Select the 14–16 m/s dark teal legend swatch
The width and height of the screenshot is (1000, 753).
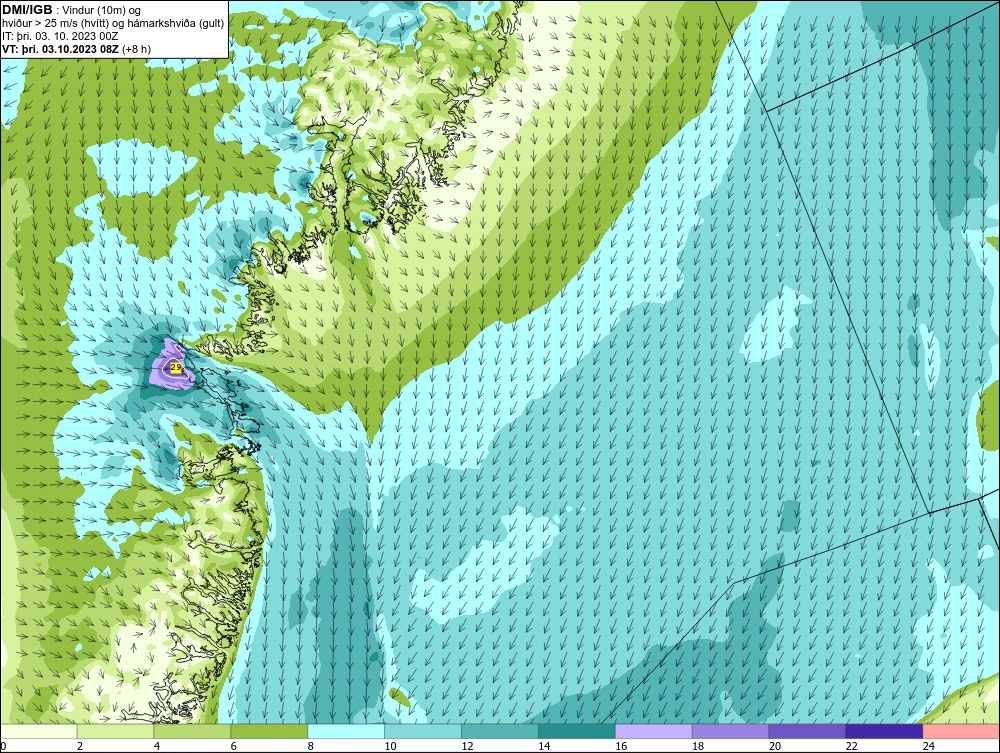click(x=577, y=731)
